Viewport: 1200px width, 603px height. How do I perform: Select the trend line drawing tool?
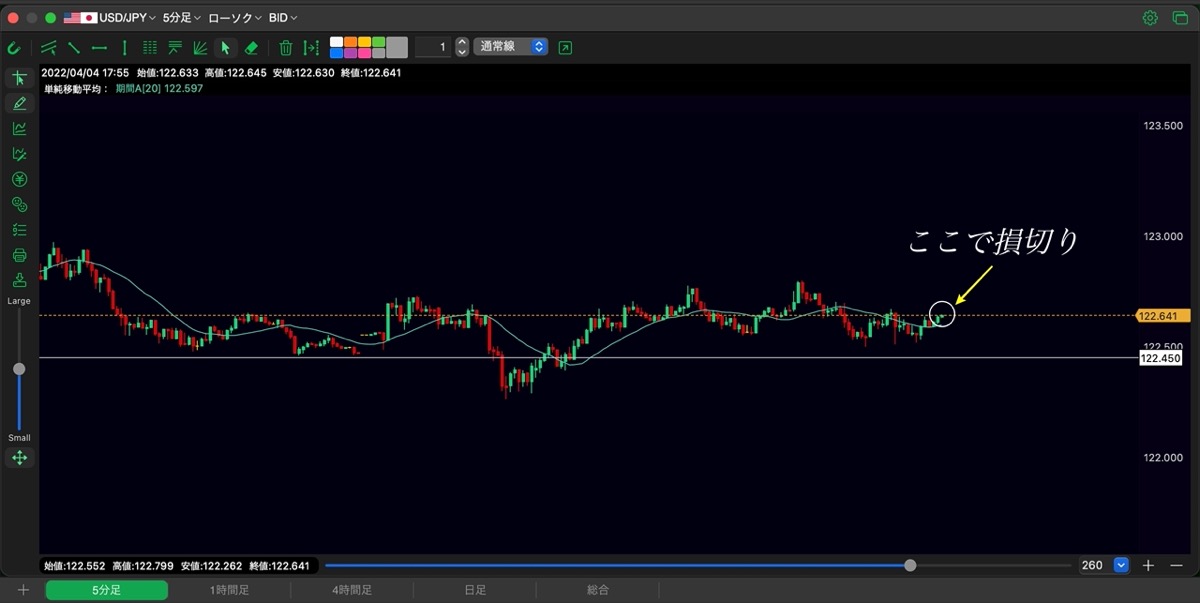tap(74, 47)
